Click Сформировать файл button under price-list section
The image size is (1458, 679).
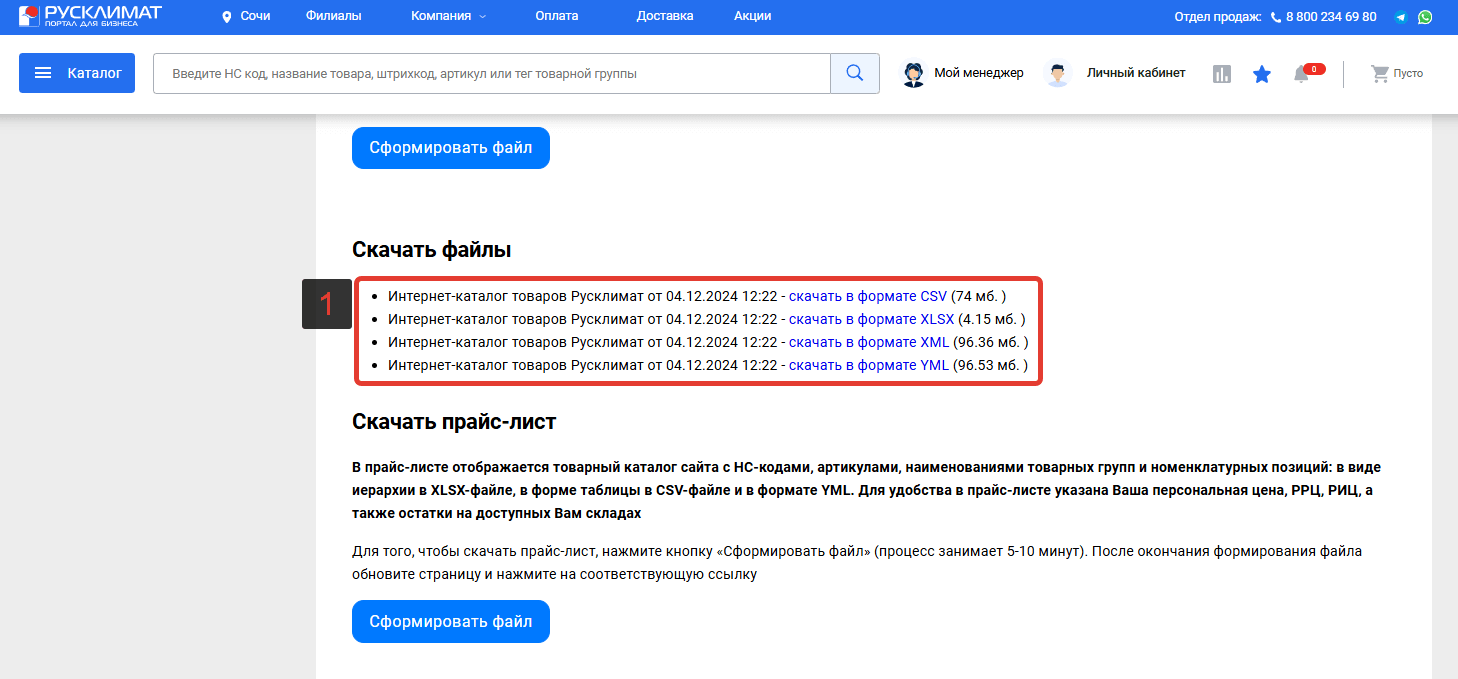451,621
